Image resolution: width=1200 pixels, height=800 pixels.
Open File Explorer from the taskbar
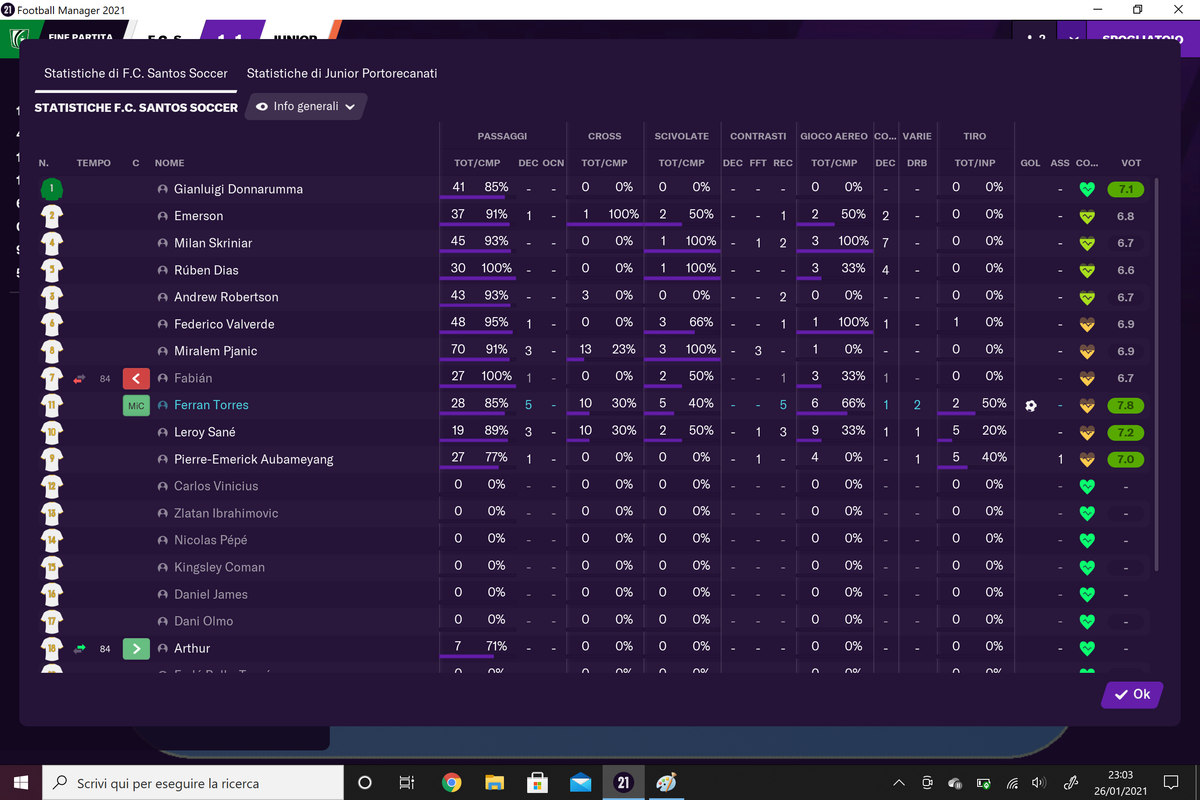pos(494,783)
